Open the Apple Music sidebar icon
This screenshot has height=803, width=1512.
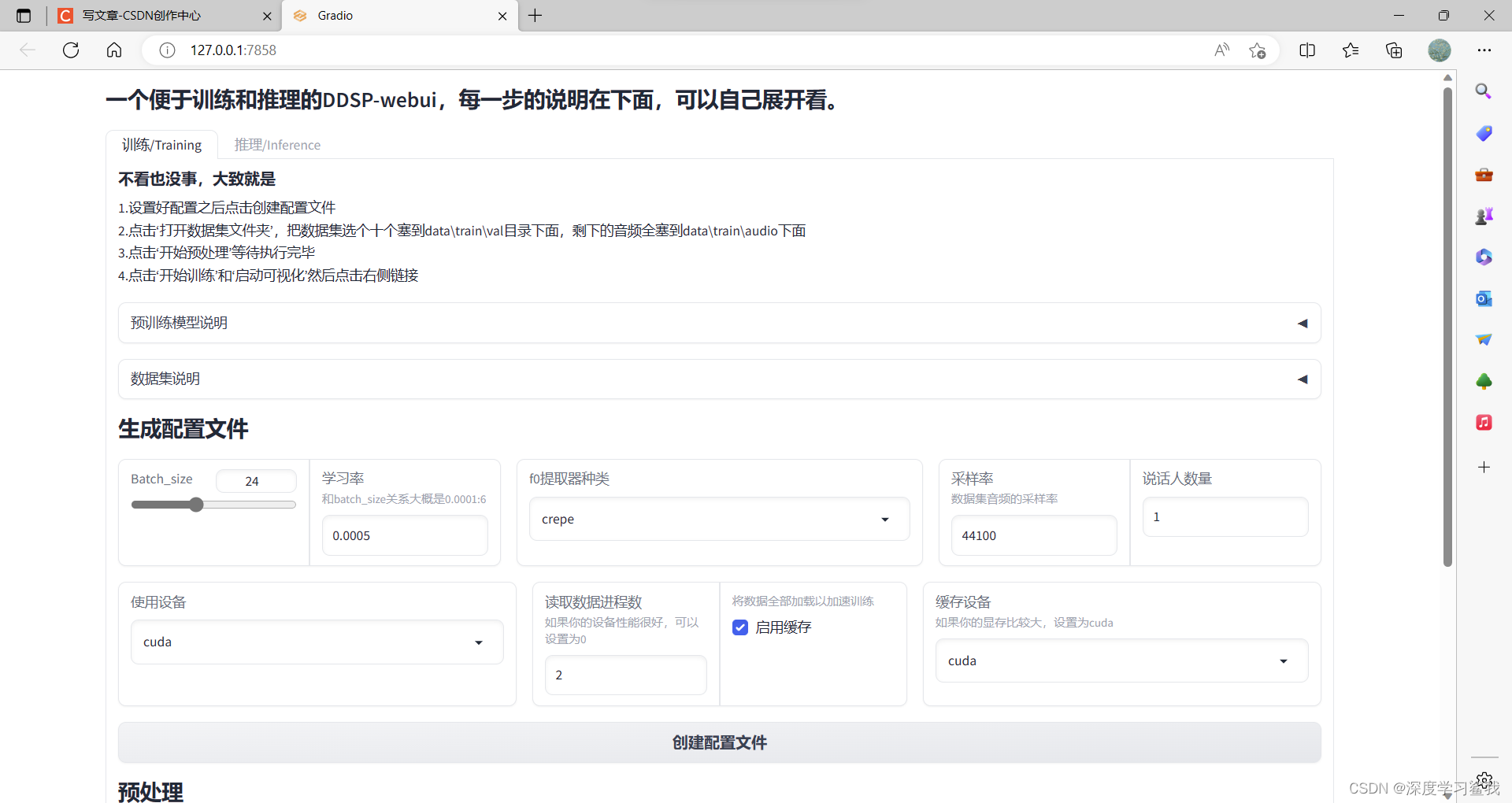click(x=1484, y=423)
